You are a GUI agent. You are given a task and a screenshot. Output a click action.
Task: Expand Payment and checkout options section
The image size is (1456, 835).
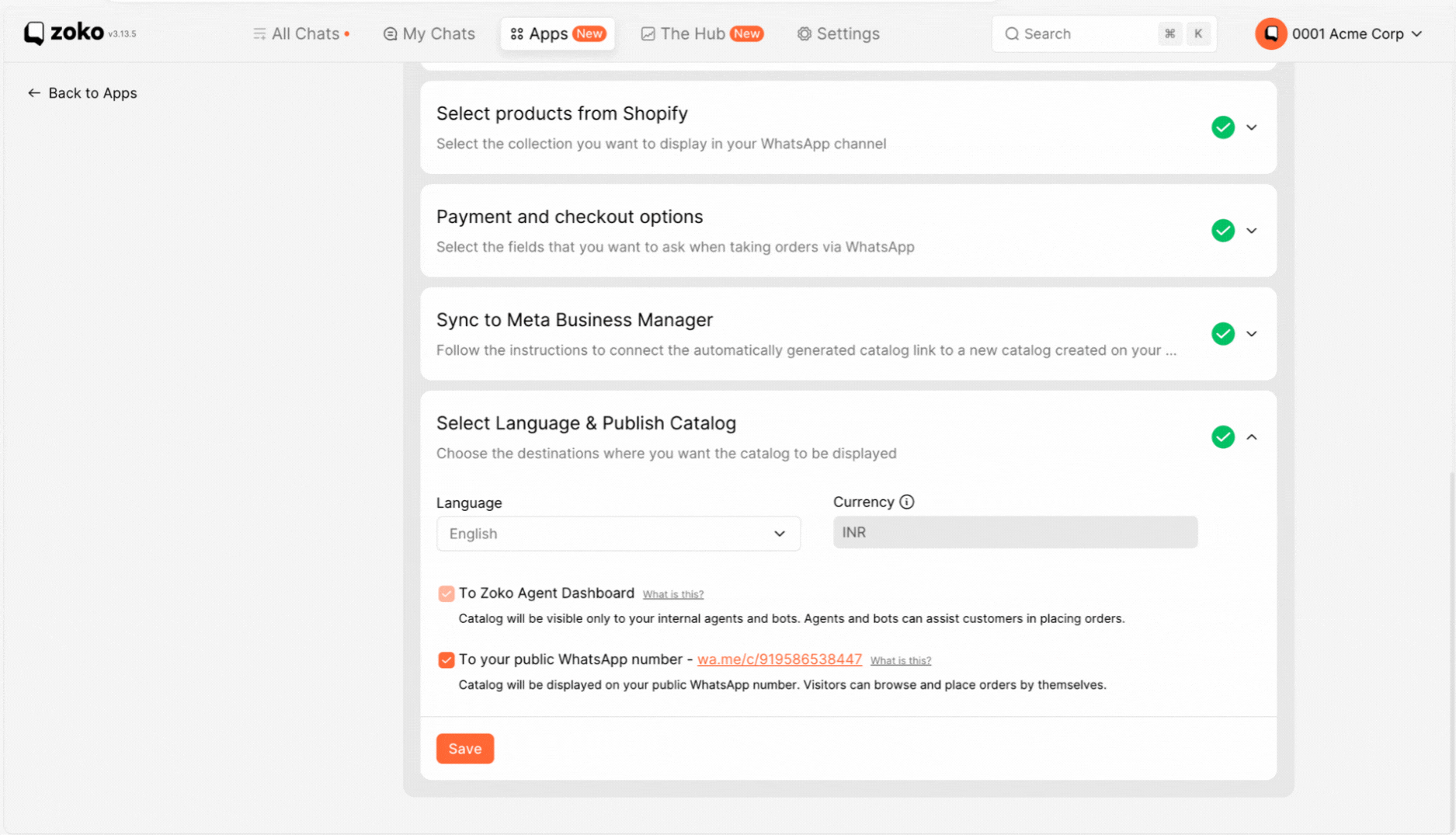tap(1251, 231)
